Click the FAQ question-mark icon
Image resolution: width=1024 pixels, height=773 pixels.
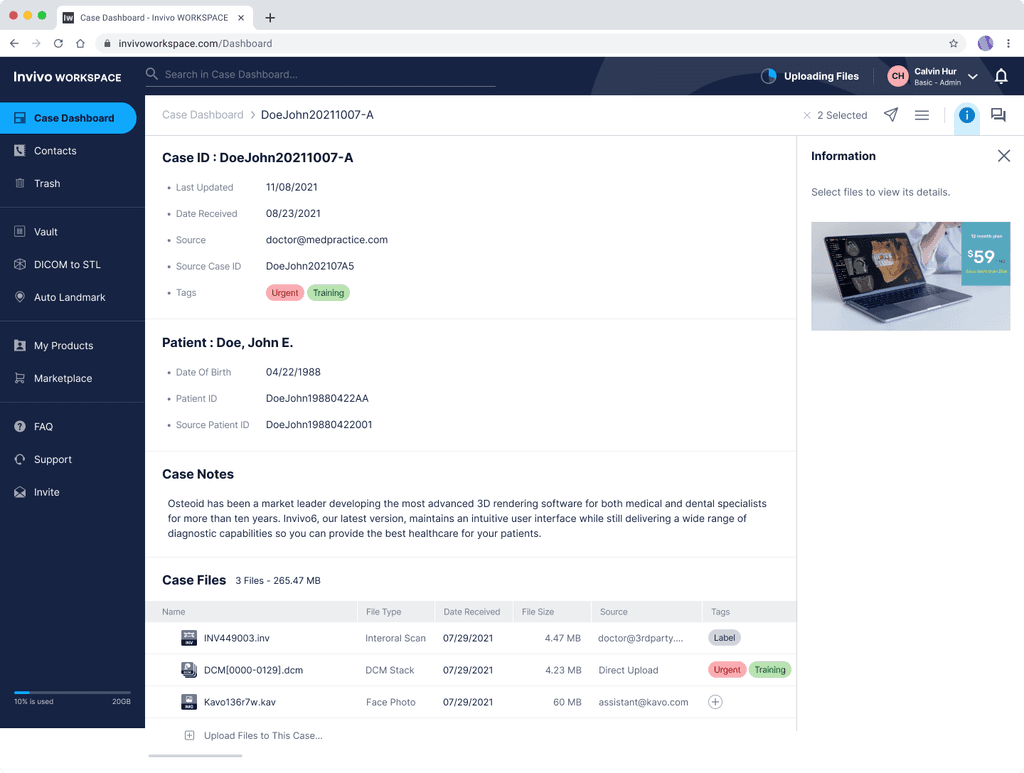(20, 426)
